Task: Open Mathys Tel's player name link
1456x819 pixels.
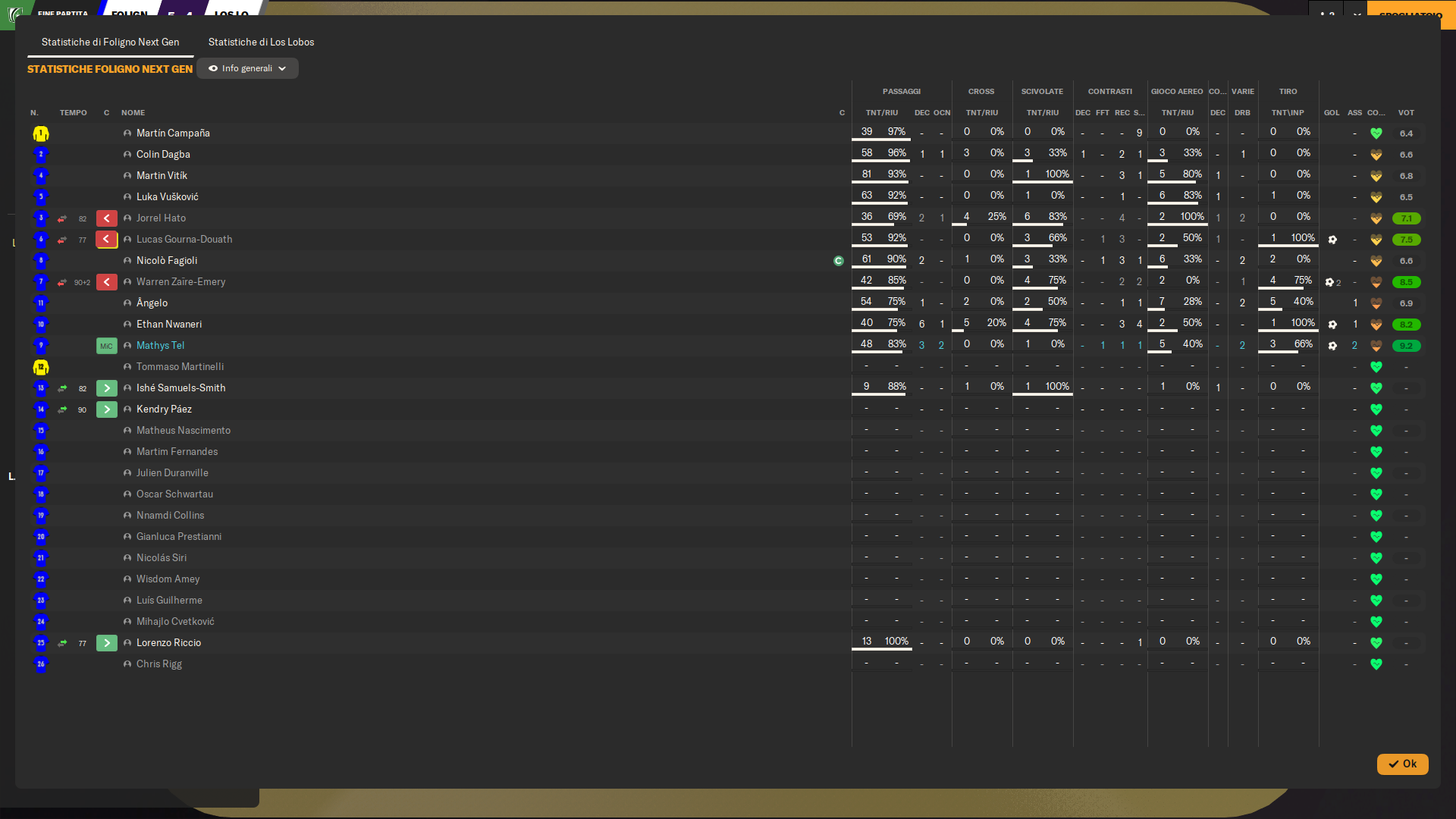Action: (160, 346)
